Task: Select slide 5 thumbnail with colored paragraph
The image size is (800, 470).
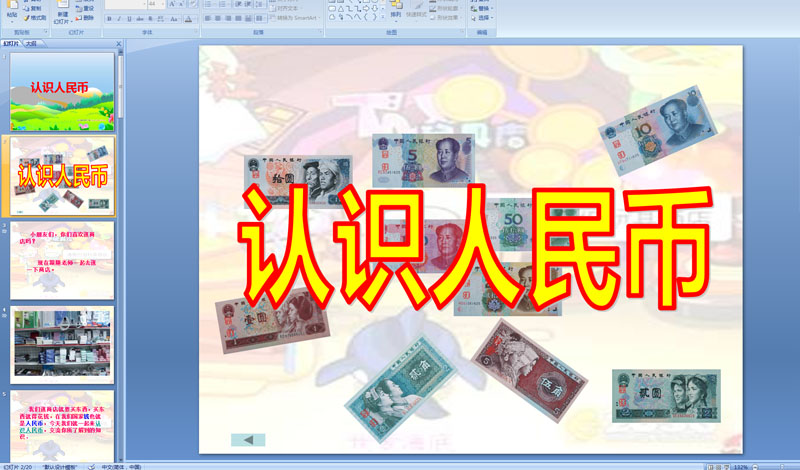Action: (62, 427)
